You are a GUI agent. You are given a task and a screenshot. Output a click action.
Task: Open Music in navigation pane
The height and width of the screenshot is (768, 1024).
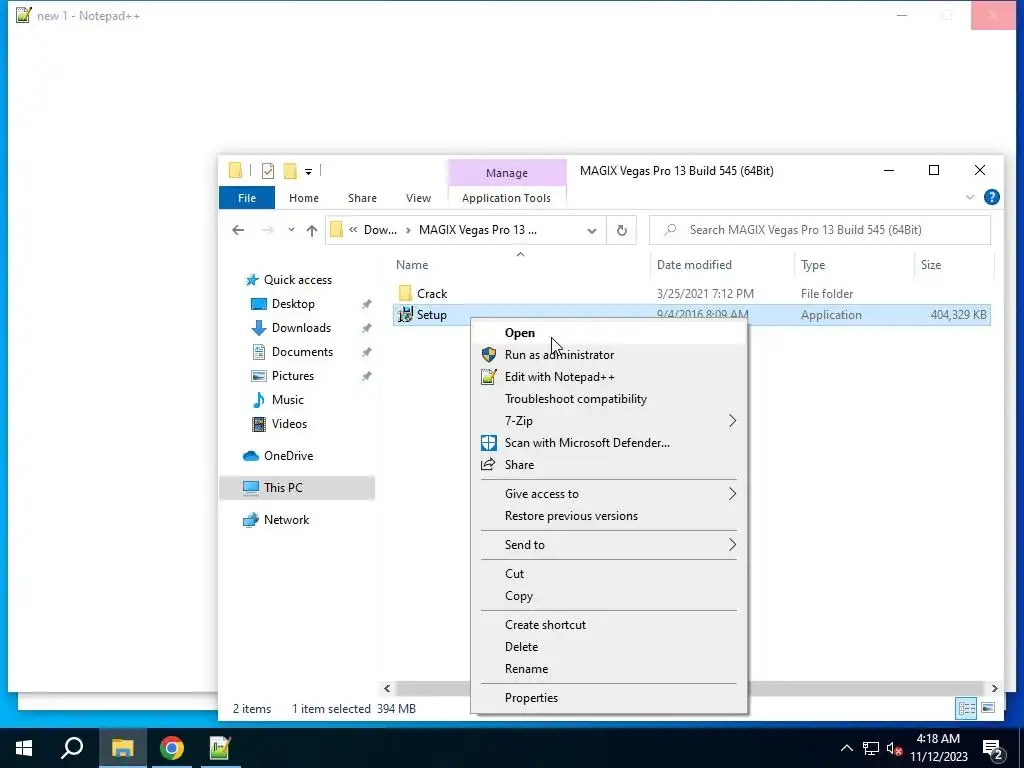tap(287, 400)
